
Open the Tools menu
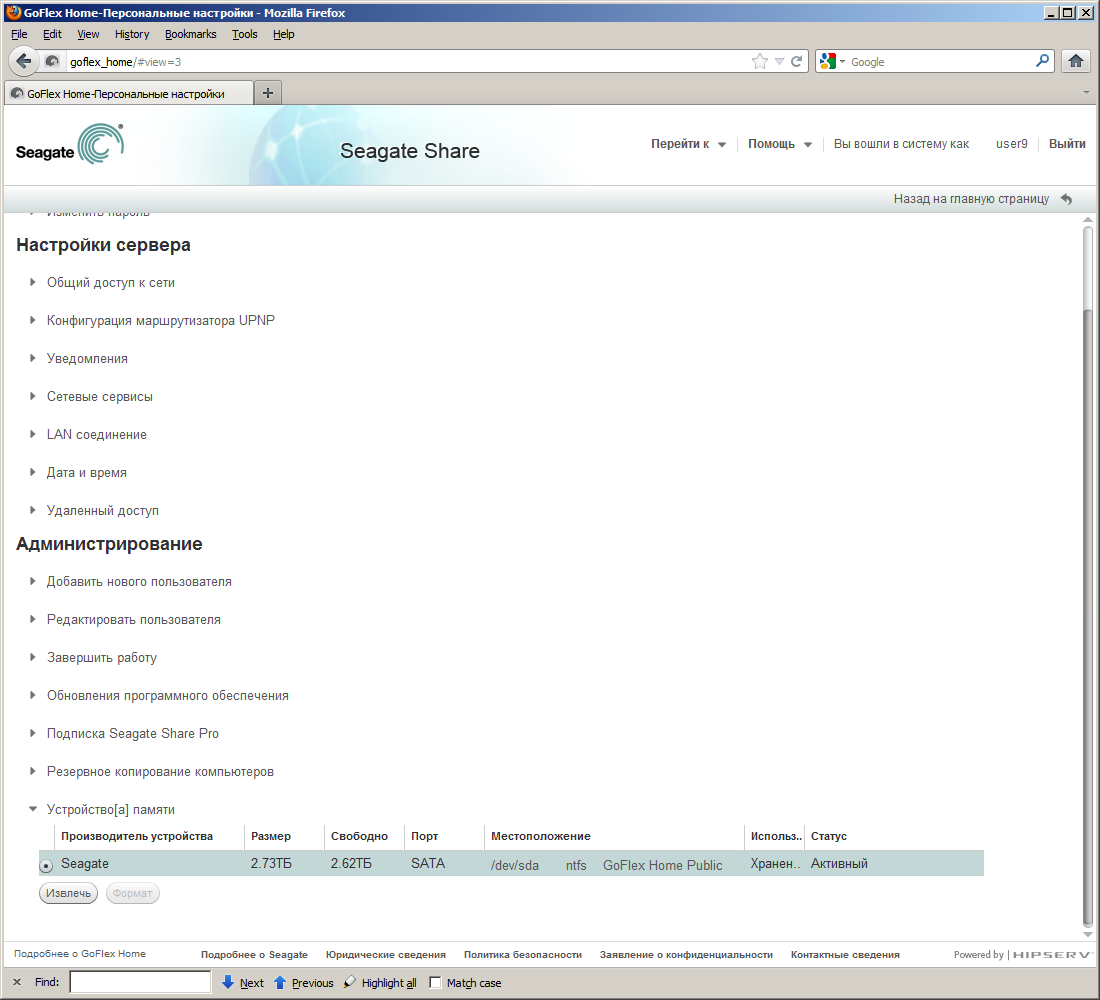point(244,34)
